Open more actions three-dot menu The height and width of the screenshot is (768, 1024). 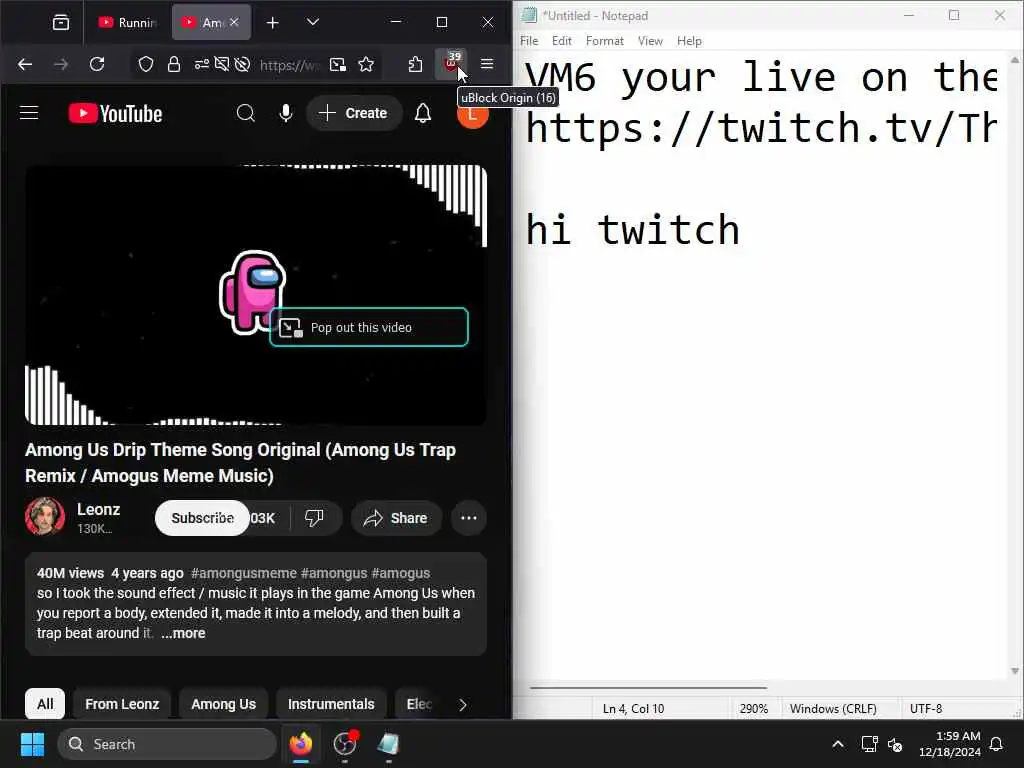(469, 518)
